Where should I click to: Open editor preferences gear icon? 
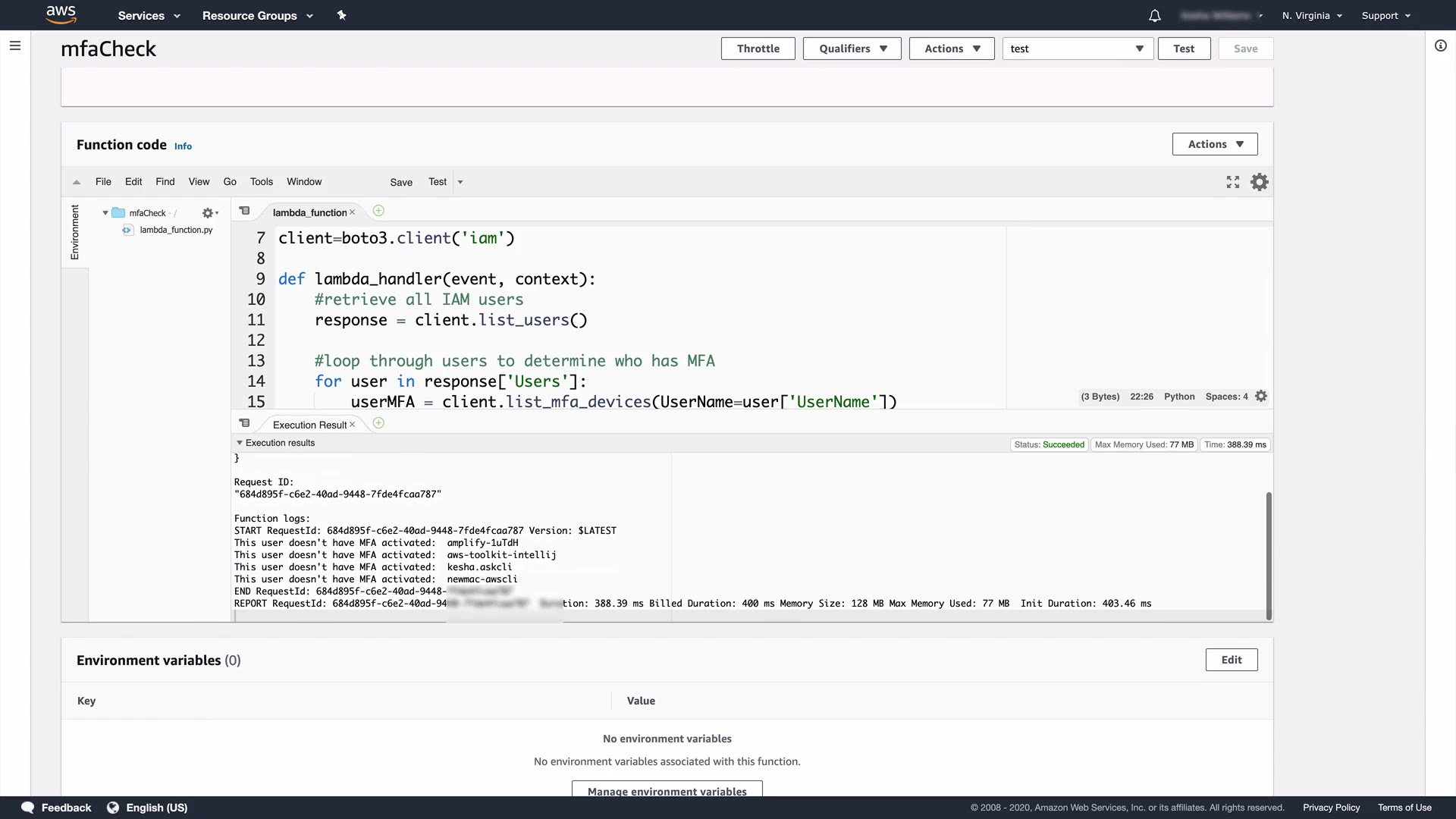click(1259, 182)
